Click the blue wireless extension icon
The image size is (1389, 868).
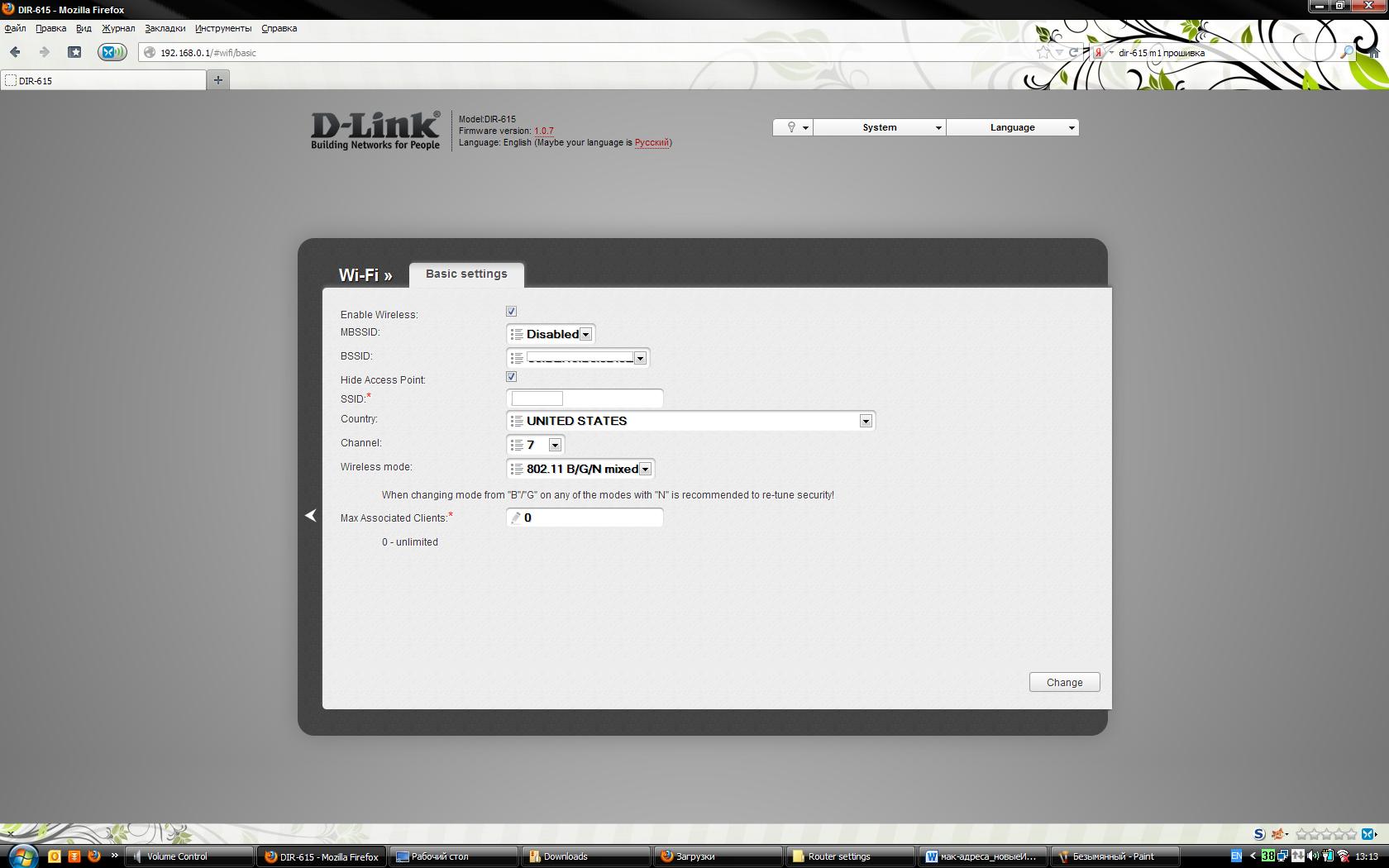[x=112, y=52]
